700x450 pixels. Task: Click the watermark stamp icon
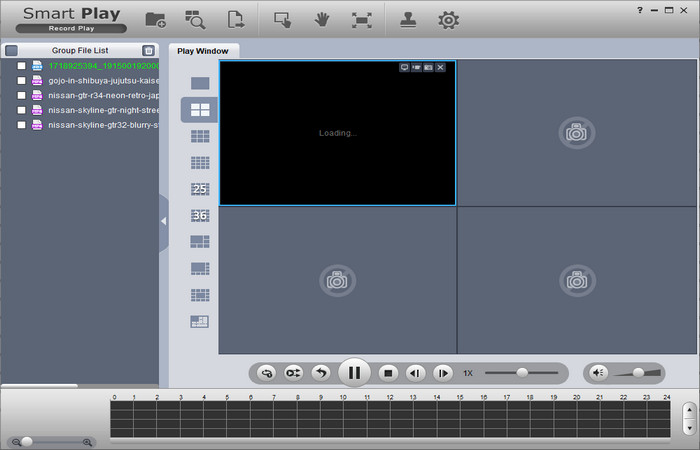pos(408,19)
